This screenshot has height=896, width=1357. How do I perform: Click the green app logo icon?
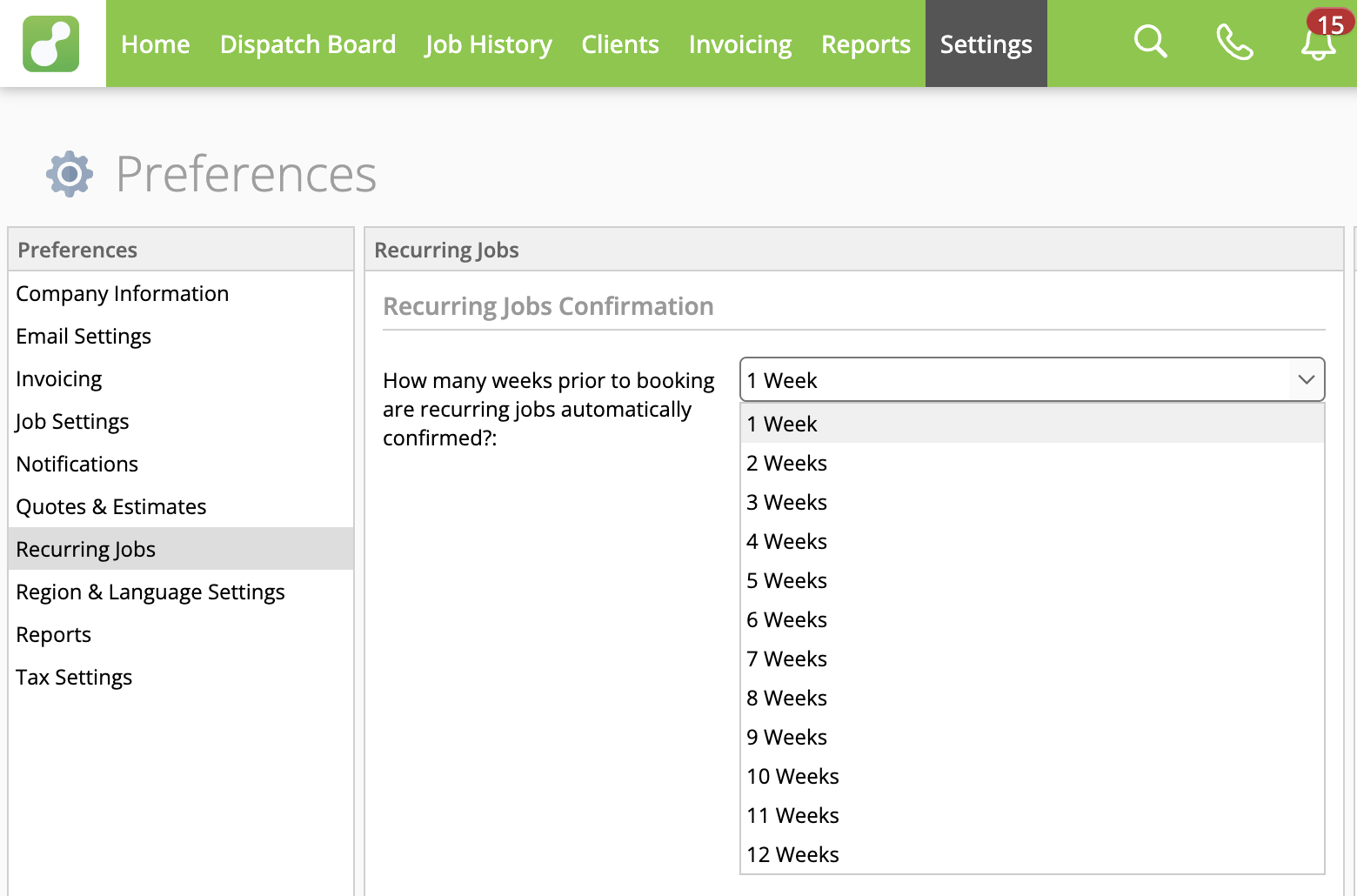click(x=51, y=43)
